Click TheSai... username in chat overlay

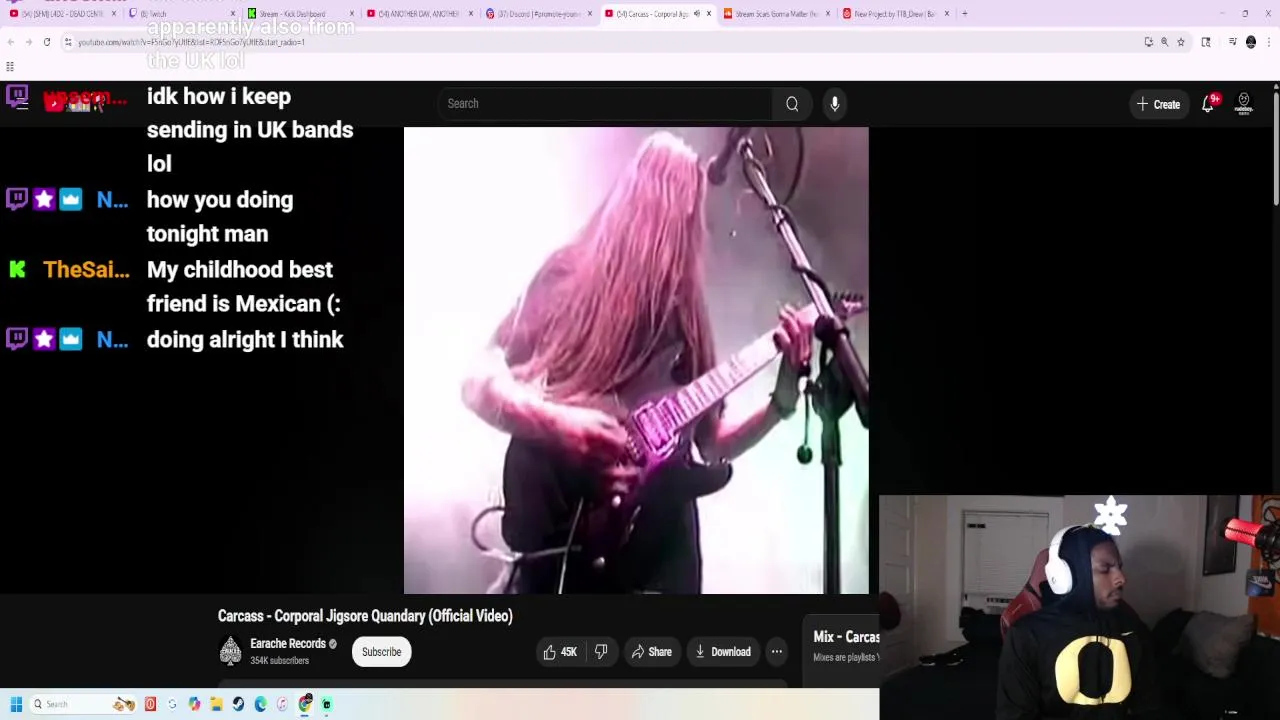(86, 270)
